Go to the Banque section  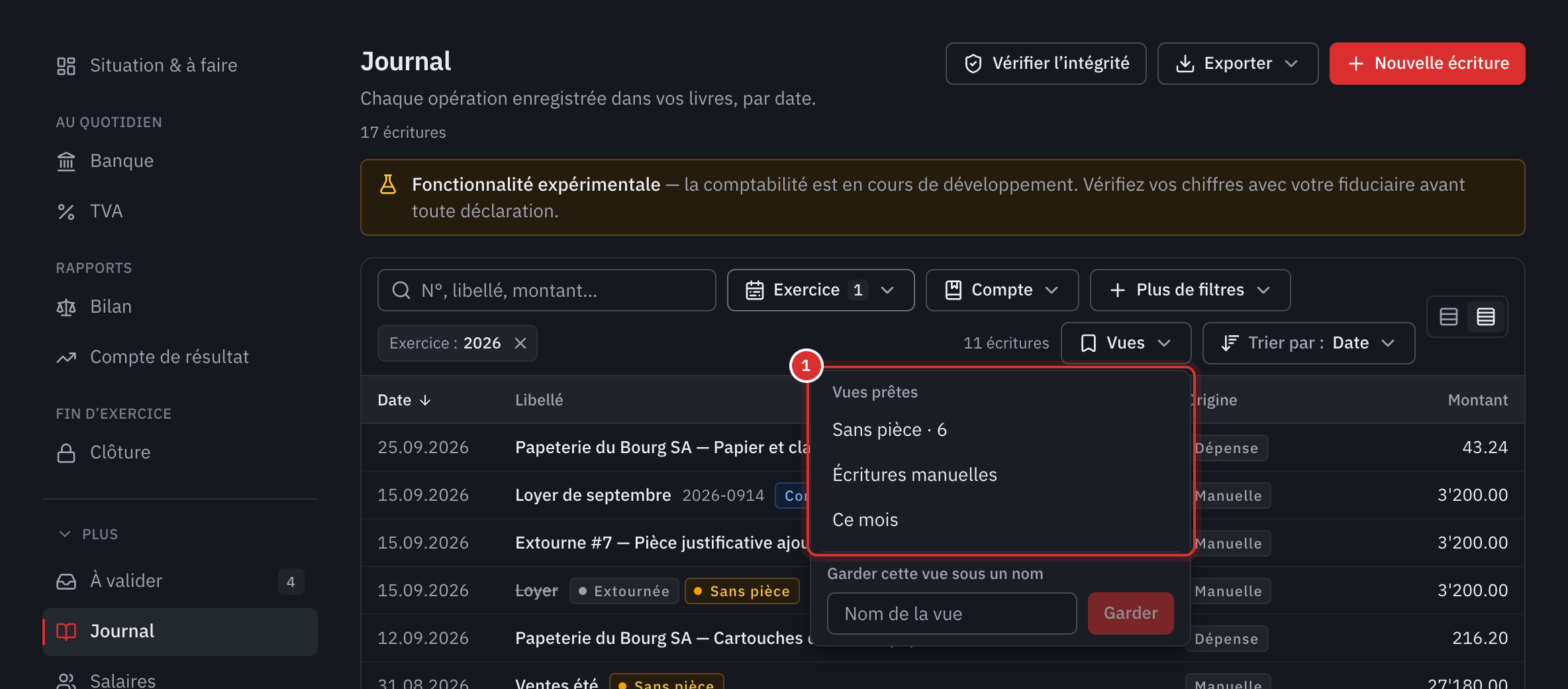pyautogui.click(x=180, y=161)
